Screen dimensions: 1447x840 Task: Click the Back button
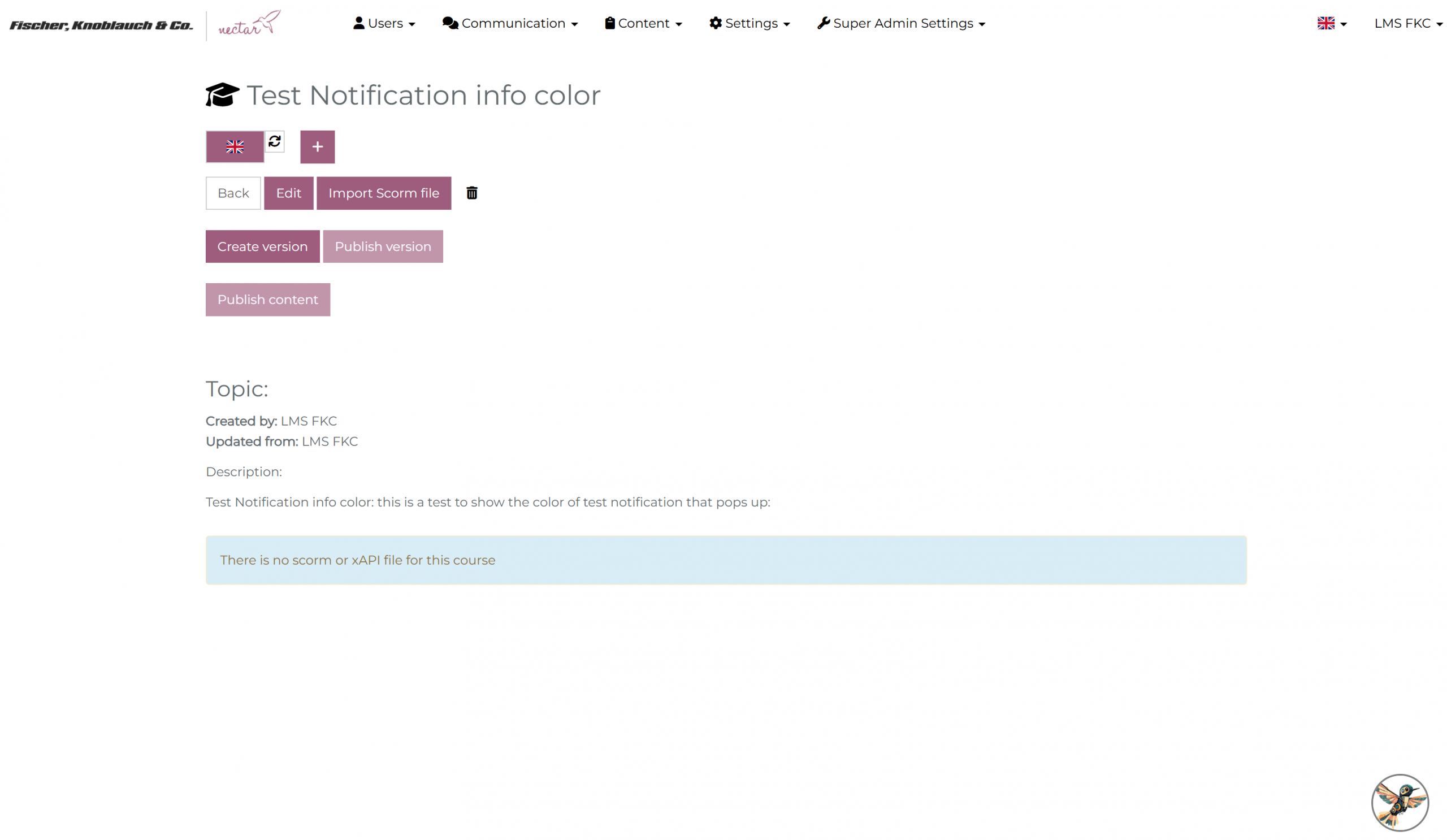pos(233,193)
